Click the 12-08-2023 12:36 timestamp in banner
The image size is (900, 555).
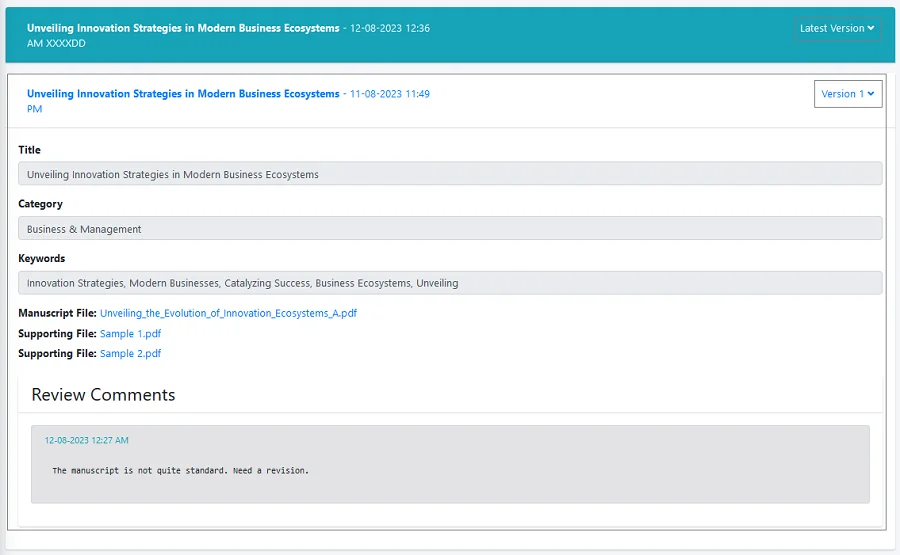click(390, 28)
